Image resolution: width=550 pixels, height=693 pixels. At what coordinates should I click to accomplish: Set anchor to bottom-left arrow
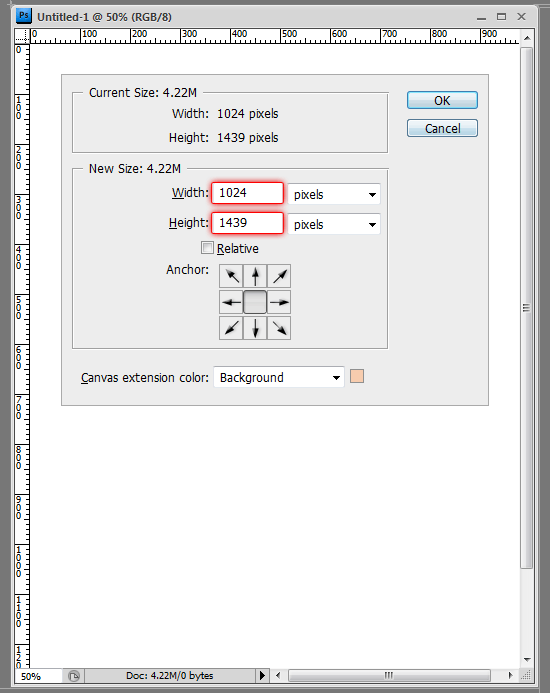point(231,328)
